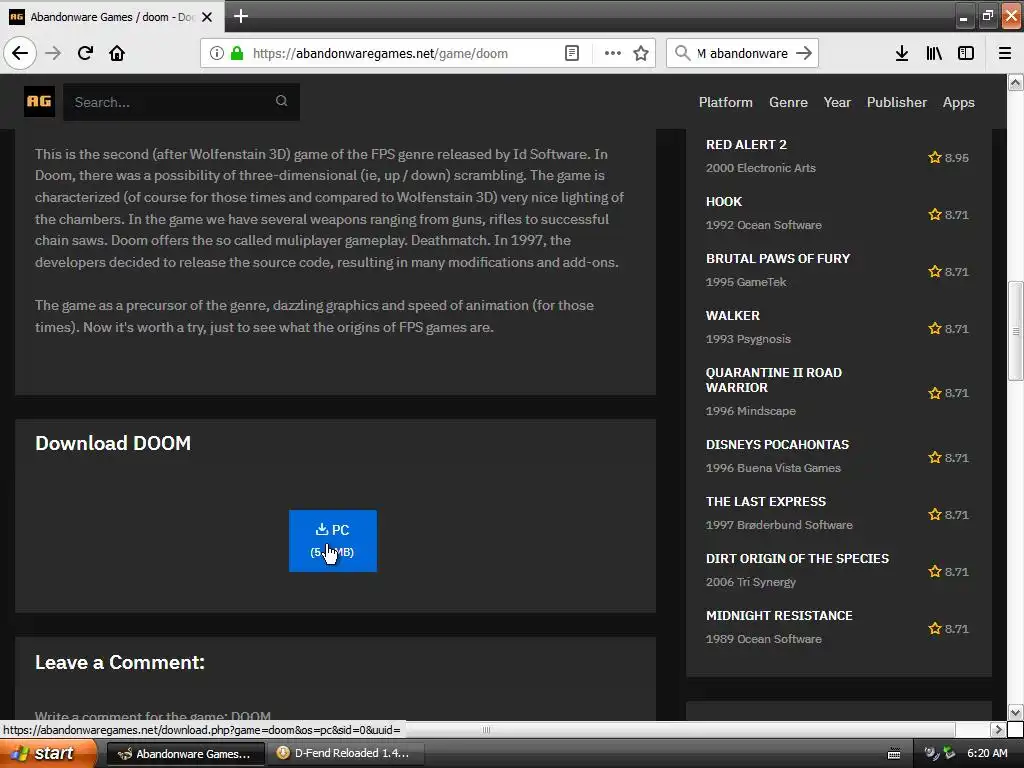Image resolution: width=1024 pixels, height=768 pixels.
Task: Select the Abandonware Games browser tab
Action: point(112,17)
